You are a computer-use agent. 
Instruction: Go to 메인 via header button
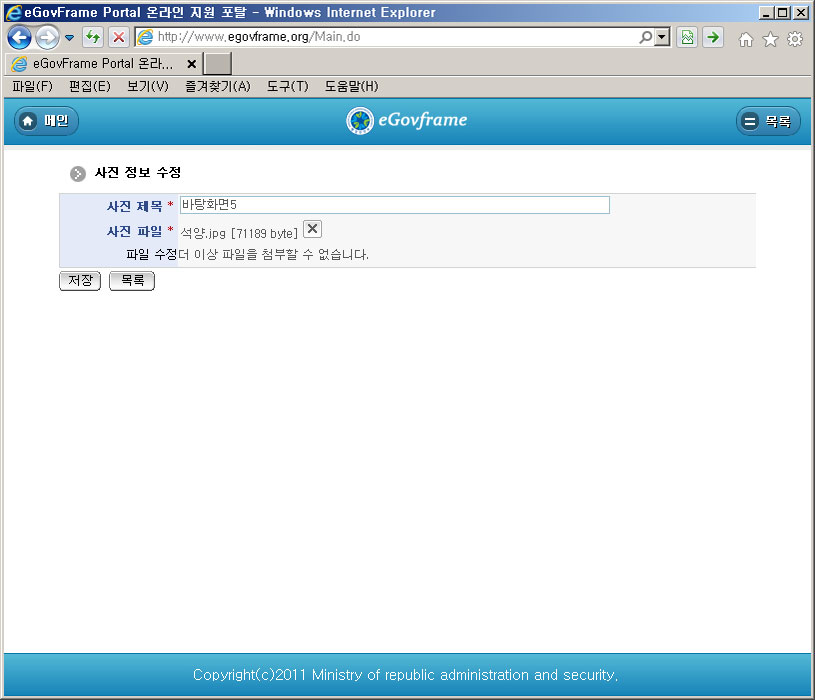pos(46,121)
